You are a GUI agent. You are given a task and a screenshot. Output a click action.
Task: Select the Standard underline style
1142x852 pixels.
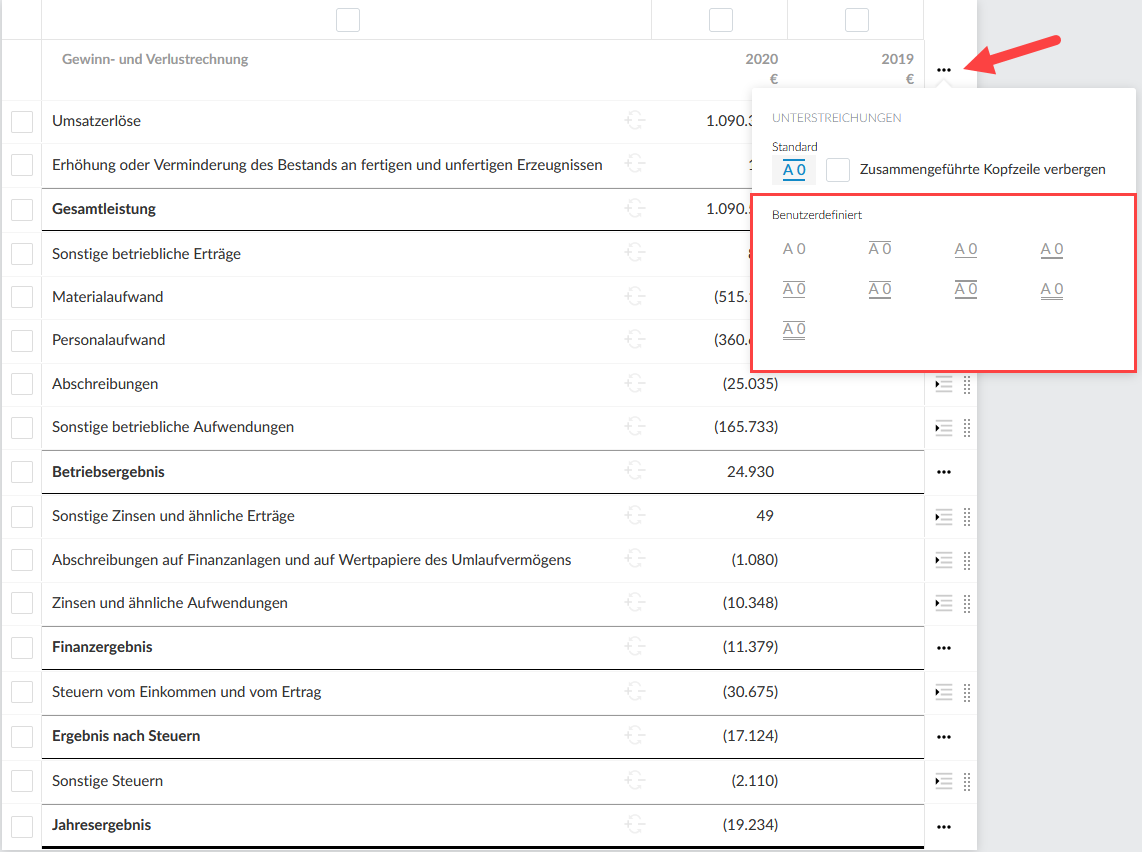[794, 170]
